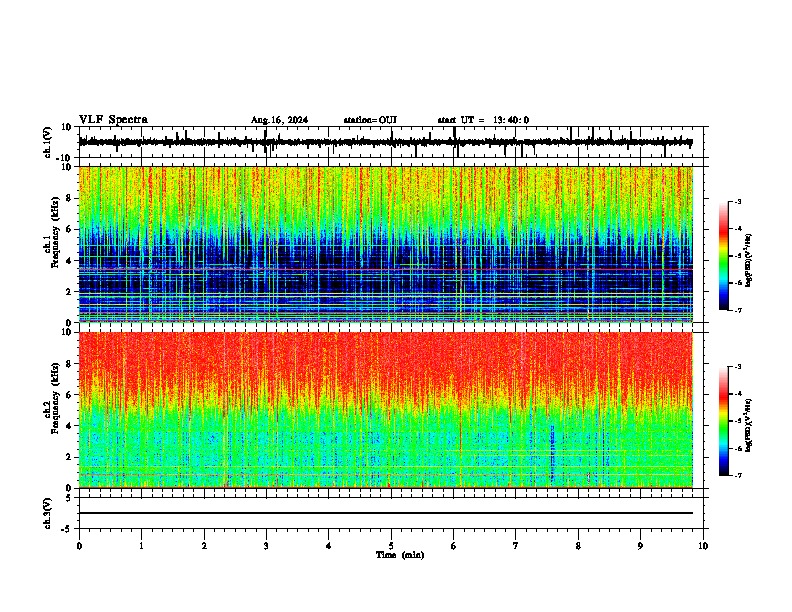Select the "ch.1(V)" waveform axis label
The width and height of the screenshot is (792, 612).
(48, 142)
